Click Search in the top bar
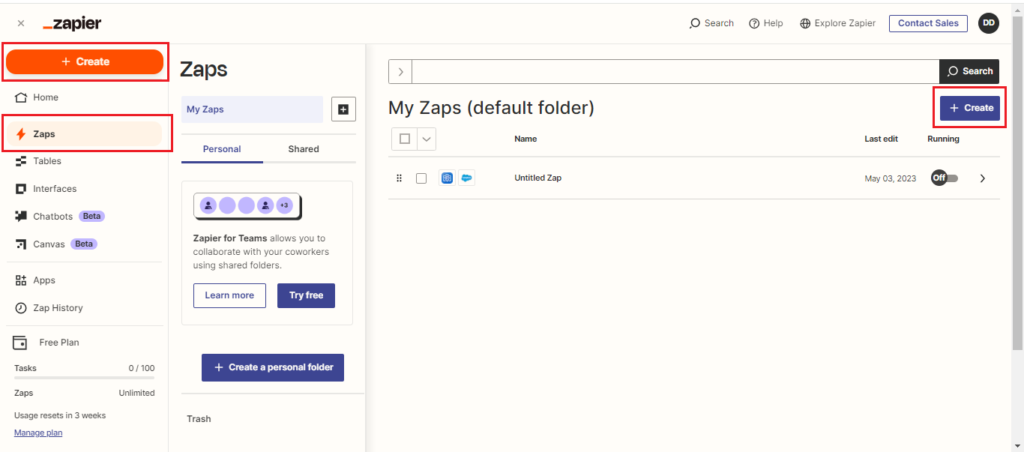This screenshot has height=452, width=1024. click(712, 24)
